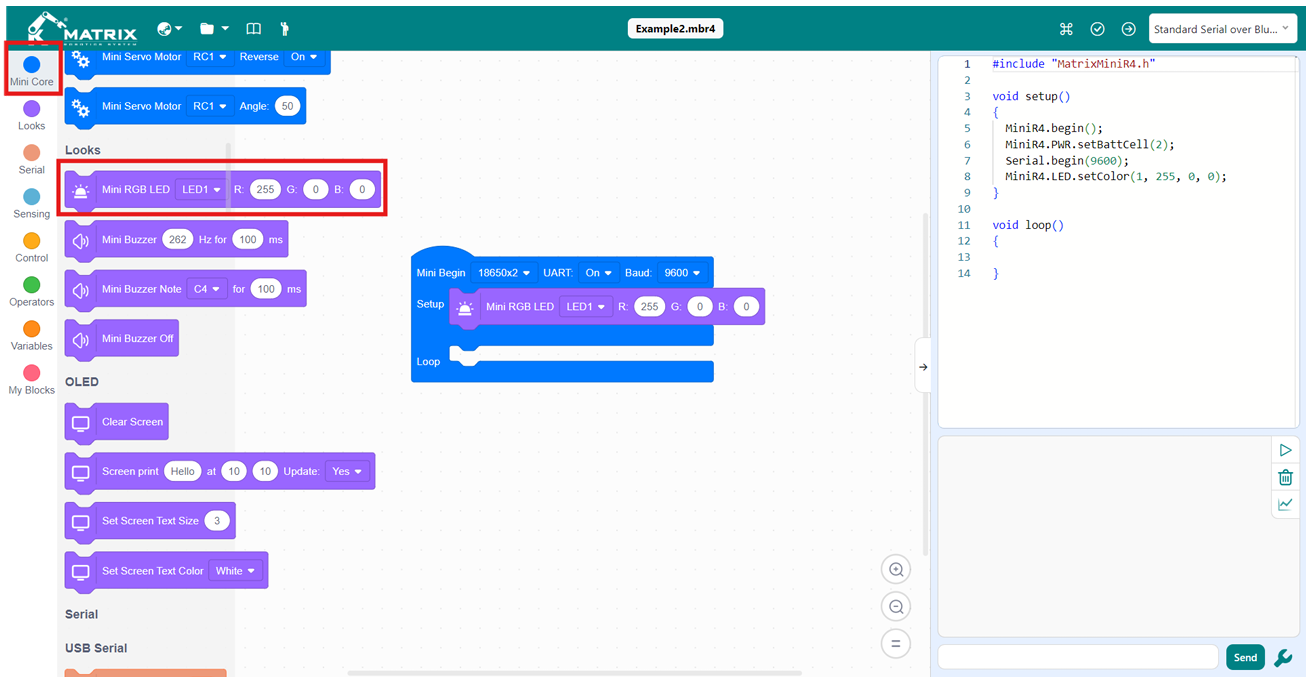Select the Operators category
Viewport: 1310px width, 691px height.
pyautogui.click(x=32, y=291)
